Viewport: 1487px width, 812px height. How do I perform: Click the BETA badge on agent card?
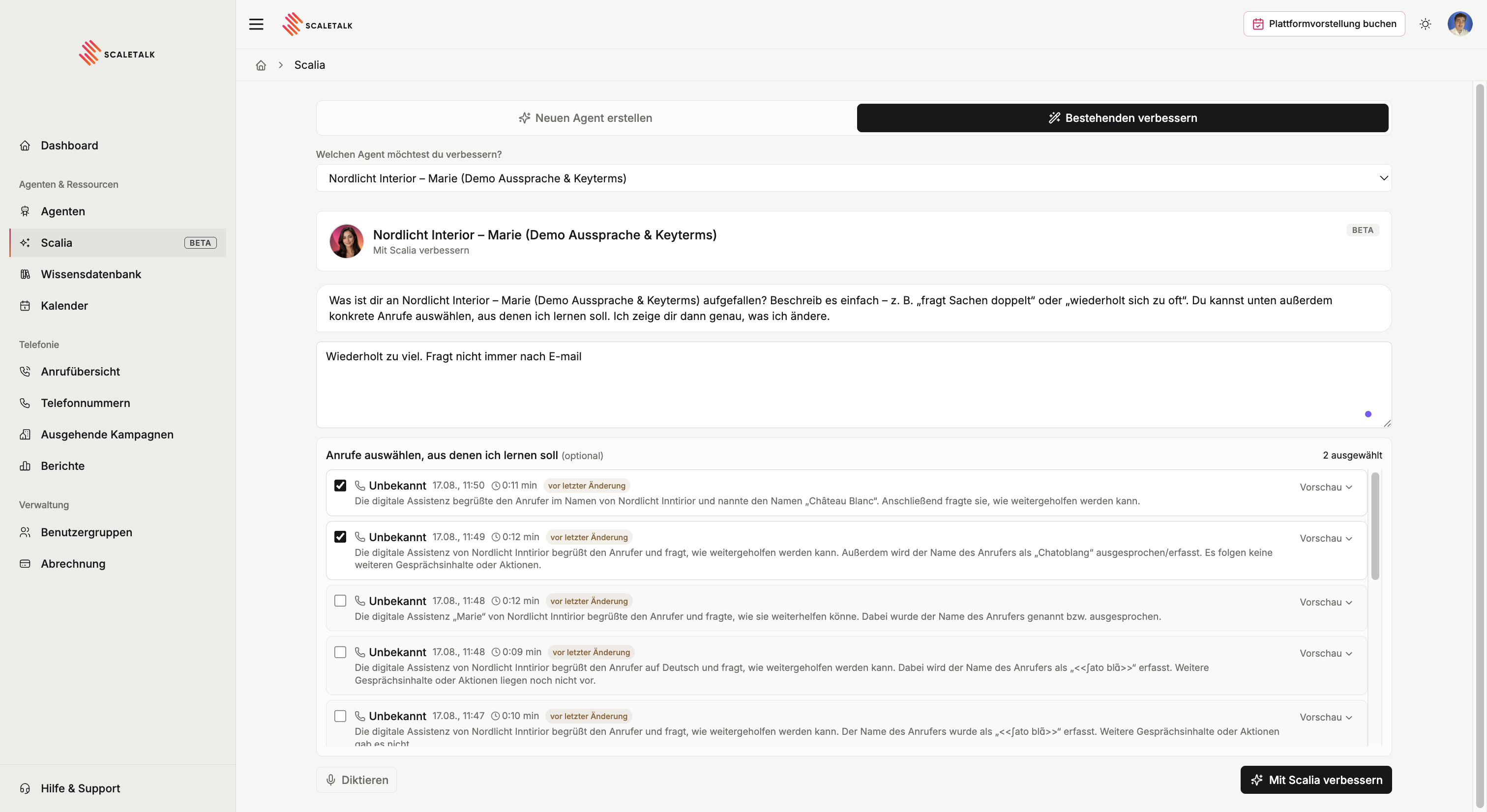click(1362, 230)
